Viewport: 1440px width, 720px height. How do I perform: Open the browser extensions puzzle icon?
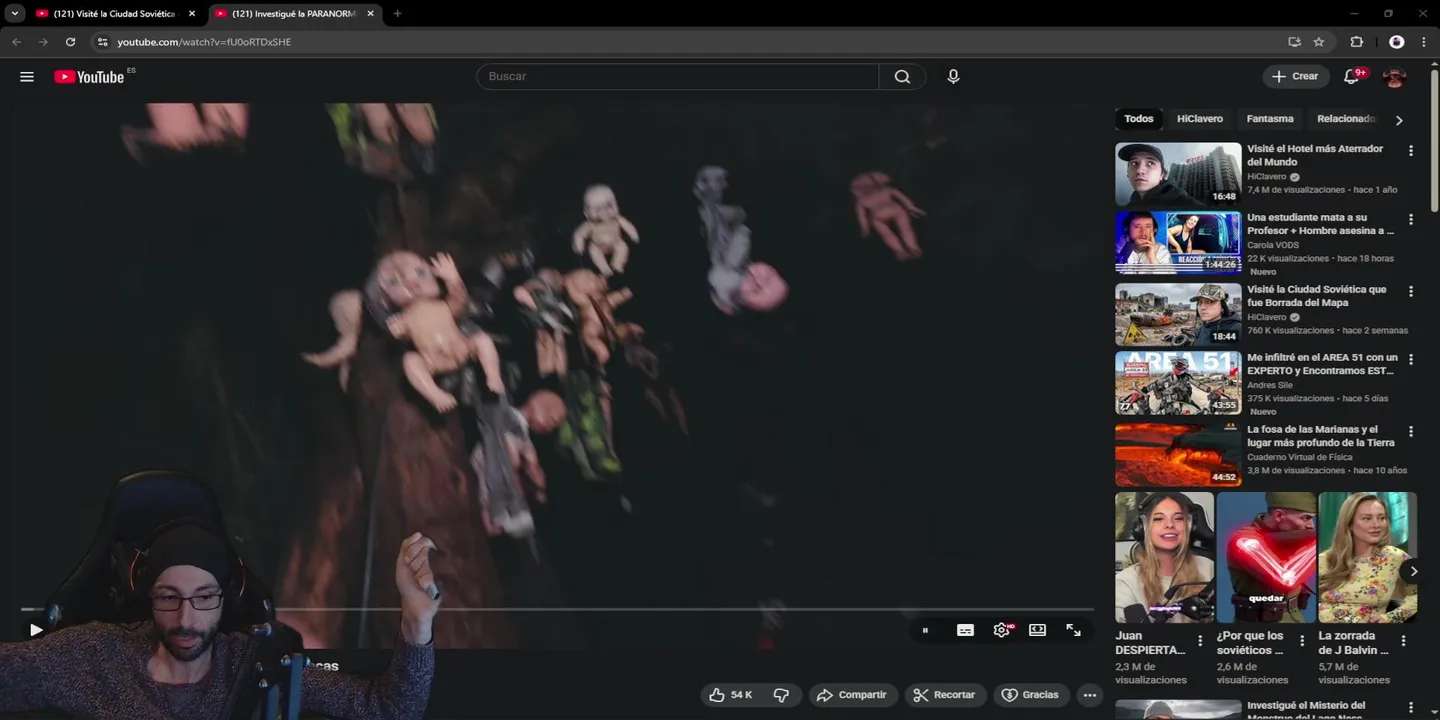(1356, 42)
